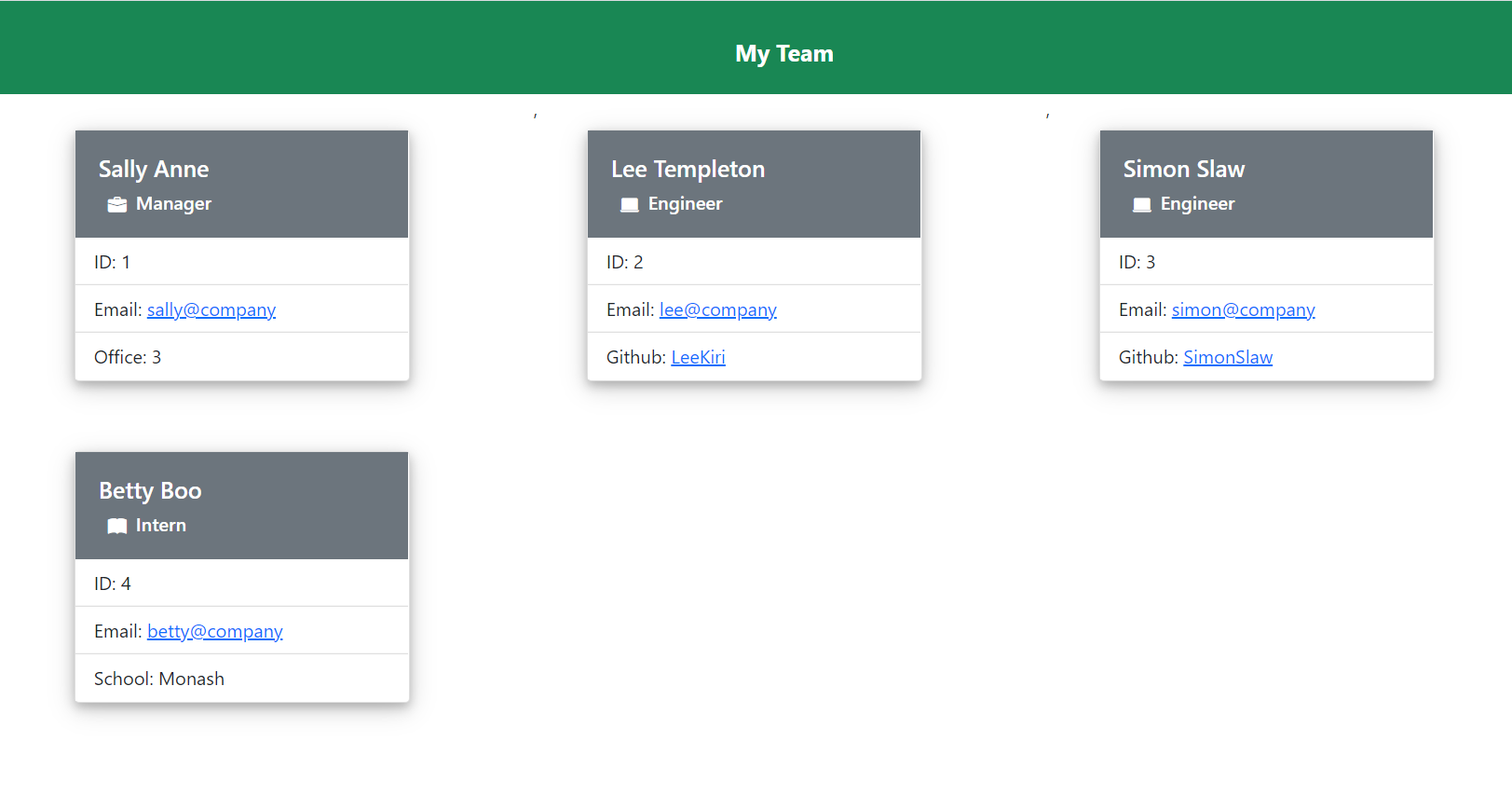
Task: Visit the LeeKiri Github profile link
Action: click(698, 356)
